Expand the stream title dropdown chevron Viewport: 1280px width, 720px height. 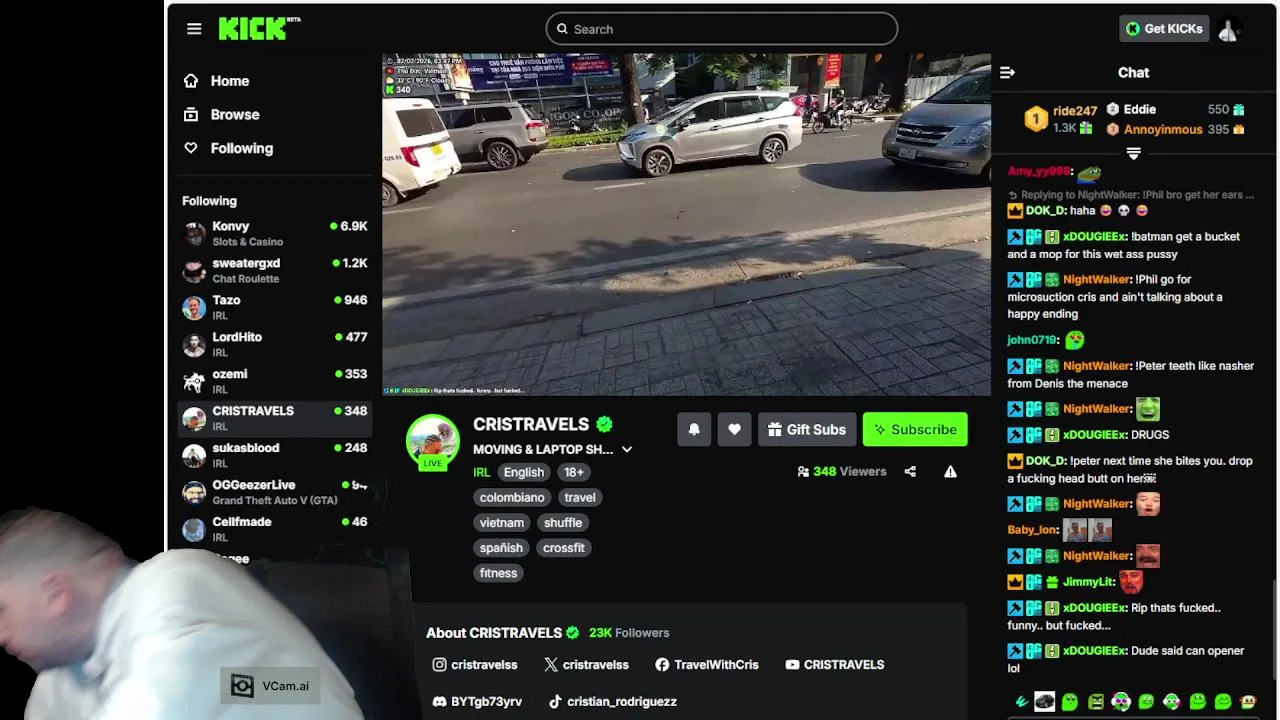[627, 450]
